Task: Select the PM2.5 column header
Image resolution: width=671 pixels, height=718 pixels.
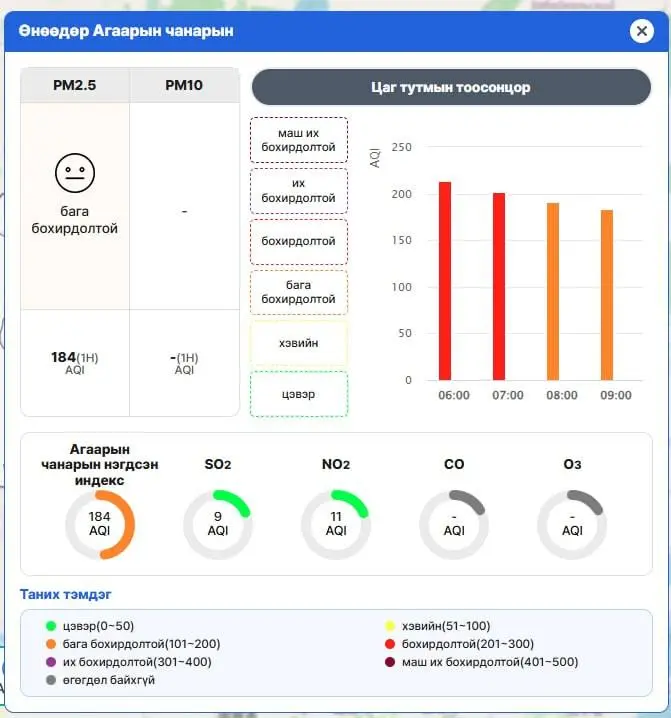Action: tap(75, 85)
